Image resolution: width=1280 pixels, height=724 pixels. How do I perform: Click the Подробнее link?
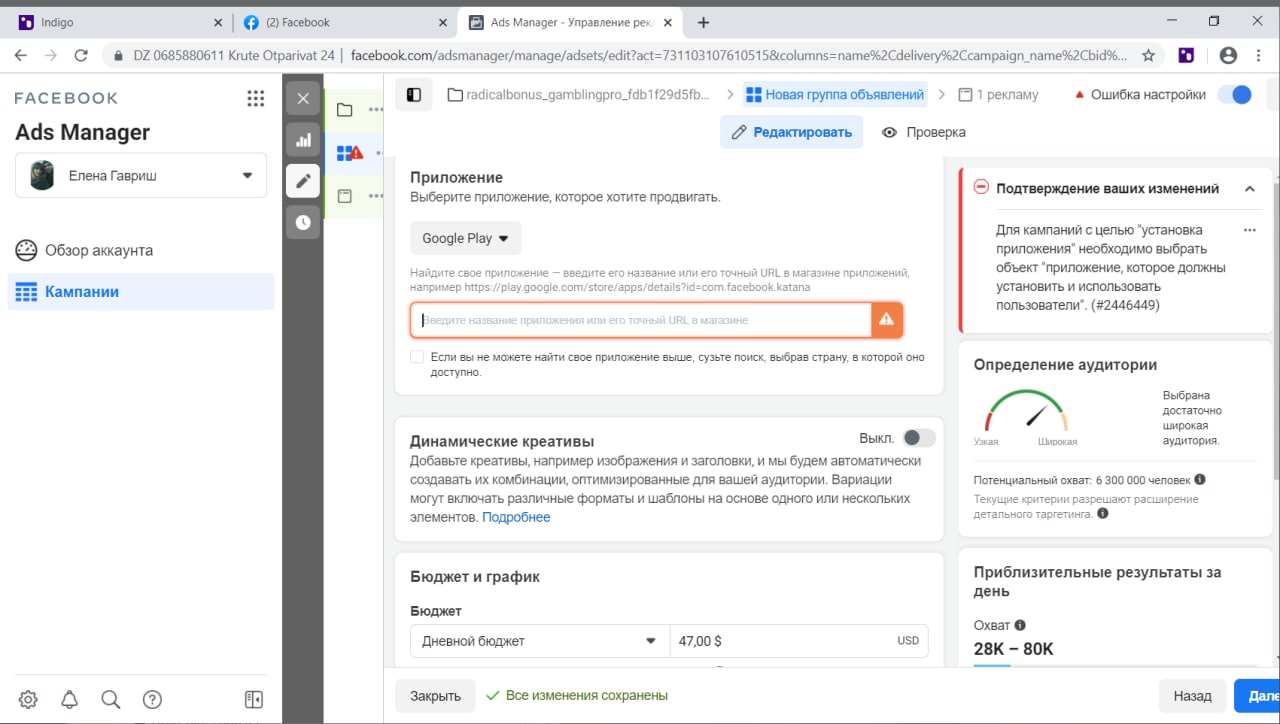tap(516, 517)
